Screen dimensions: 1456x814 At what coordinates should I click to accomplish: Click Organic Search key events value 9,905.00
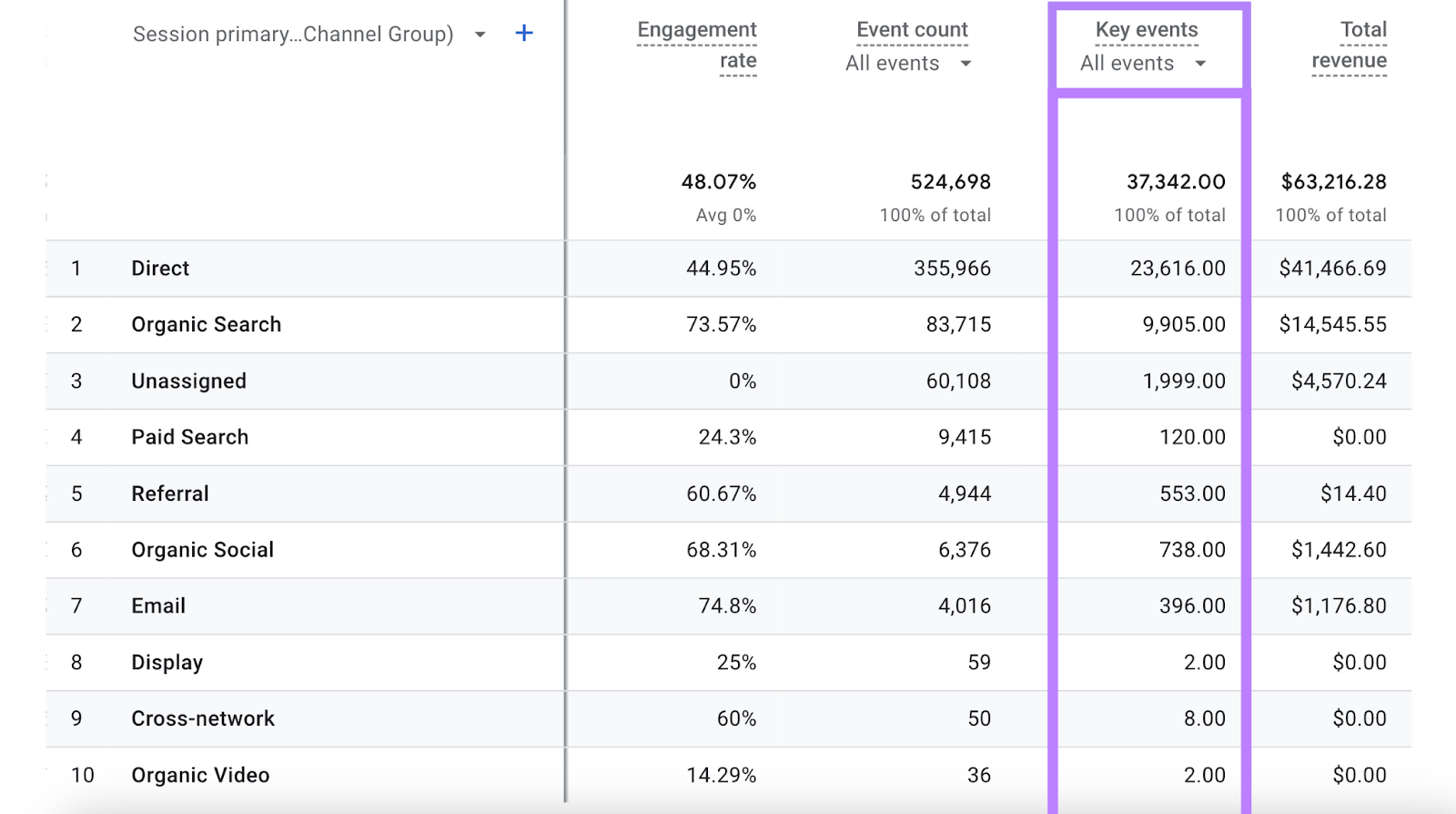tap(1183, 325)
